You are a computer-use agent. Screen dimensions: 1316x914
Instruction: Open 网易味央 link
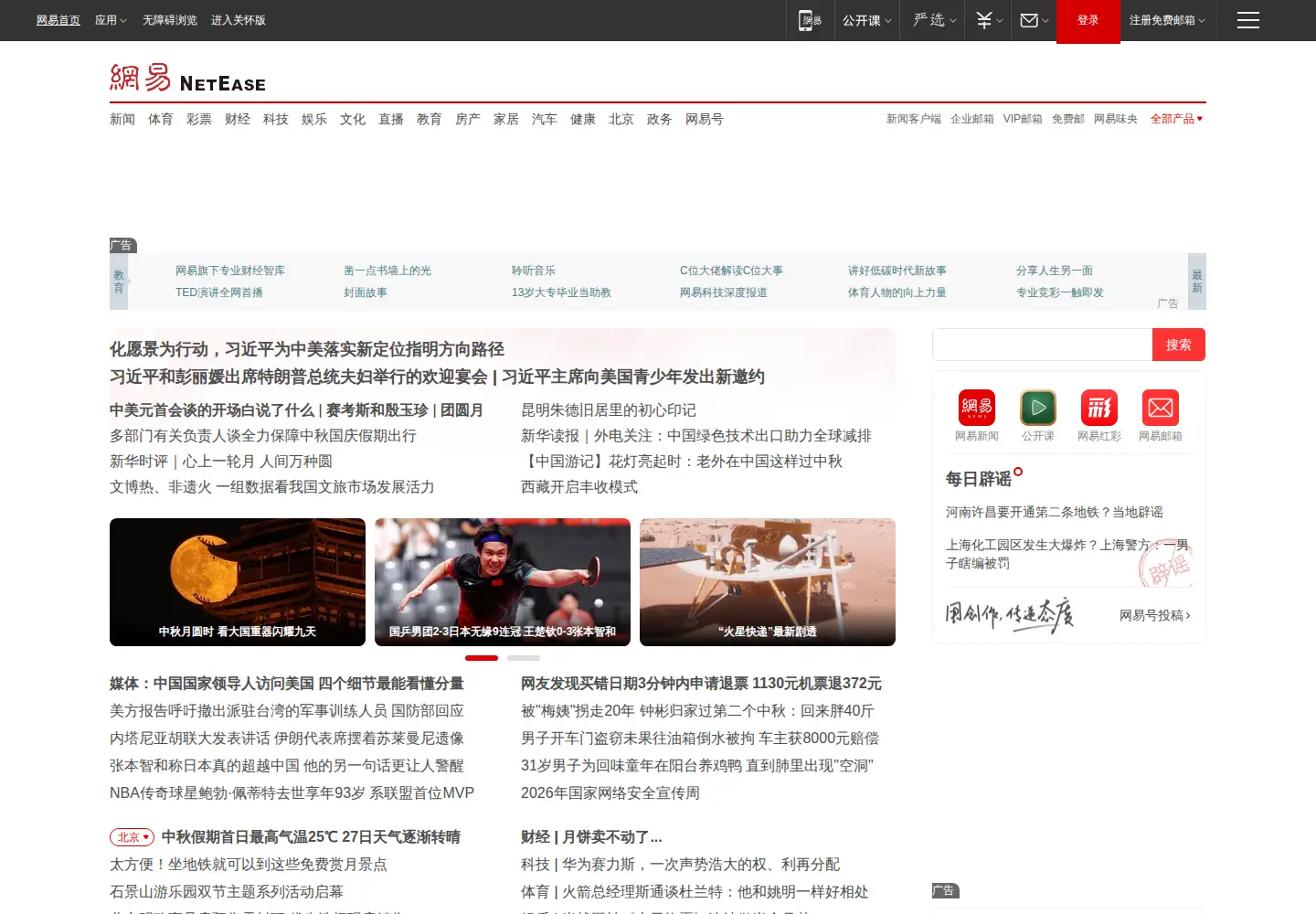point(1116,119)
